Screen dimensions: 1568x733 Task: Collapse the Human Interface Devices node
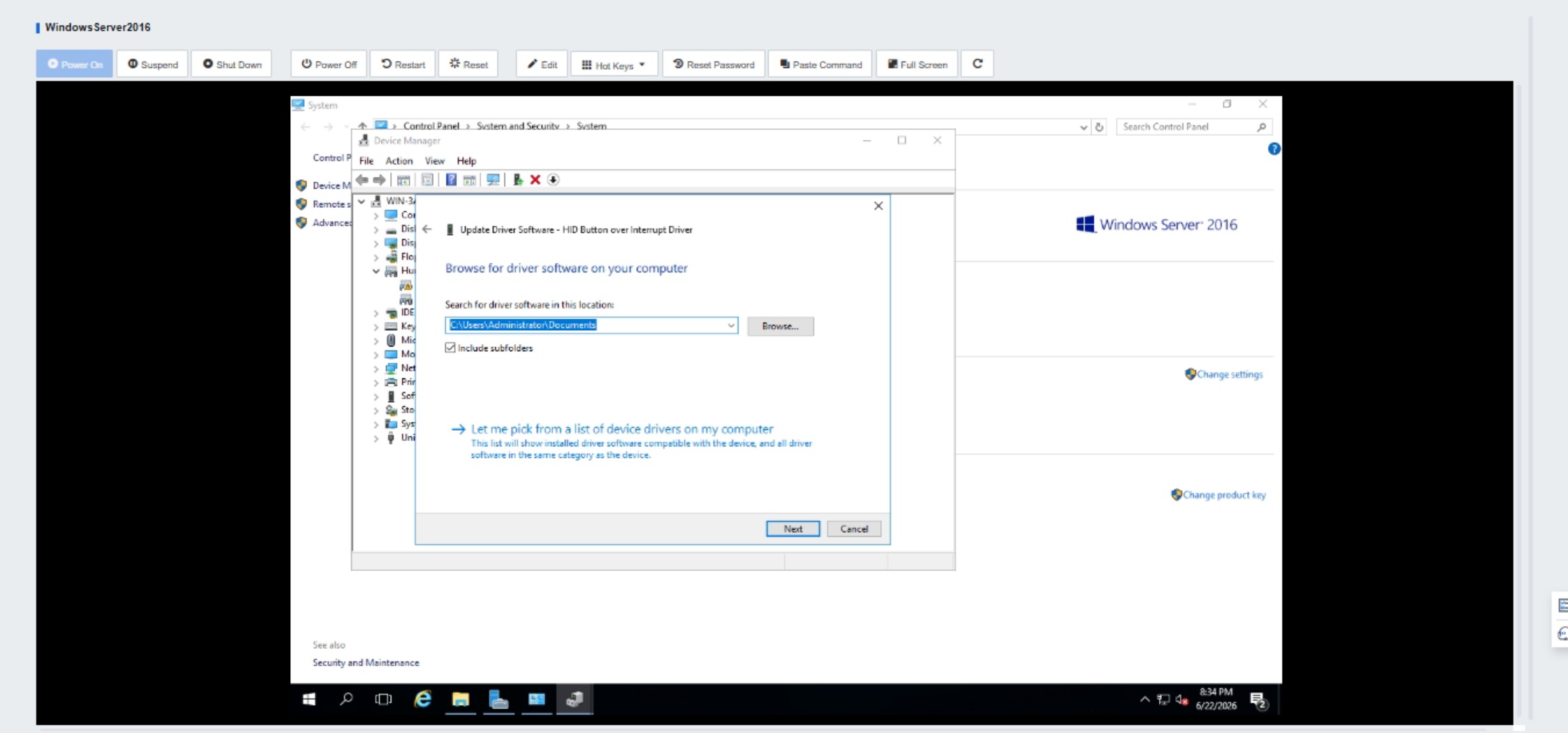tap(376, 271)
